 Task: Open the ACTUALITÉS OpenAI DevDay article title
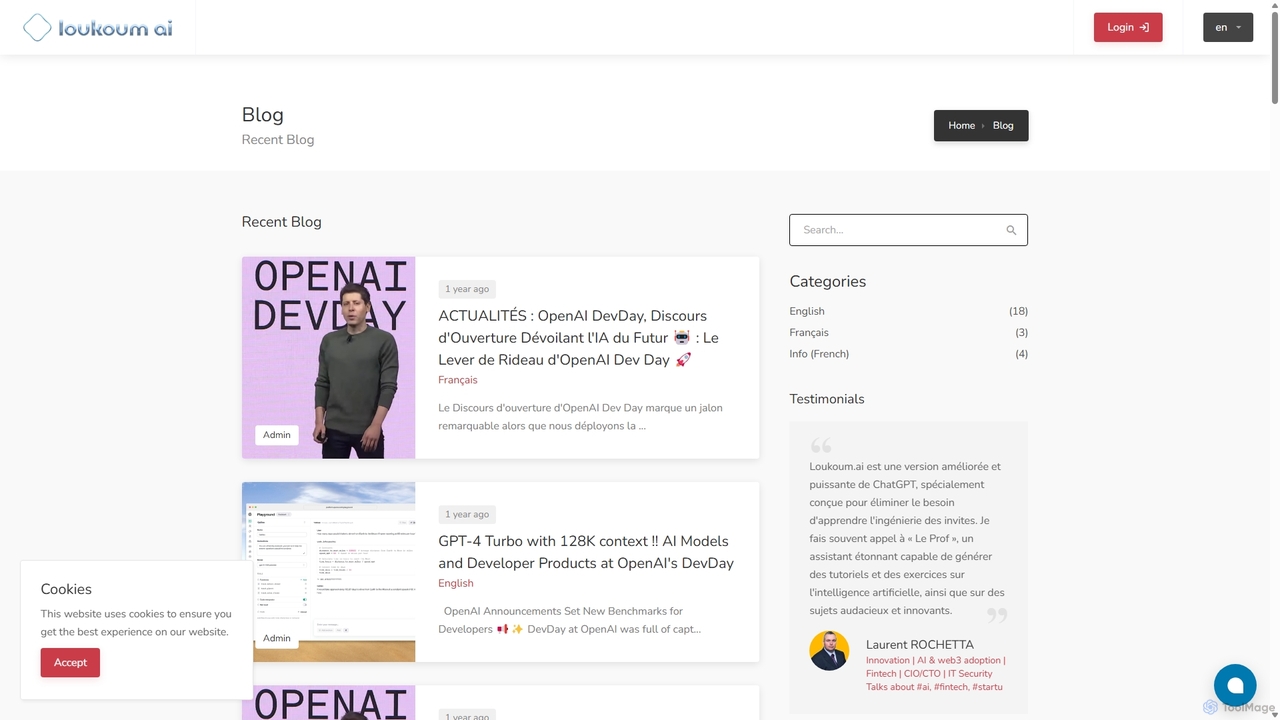579,337
